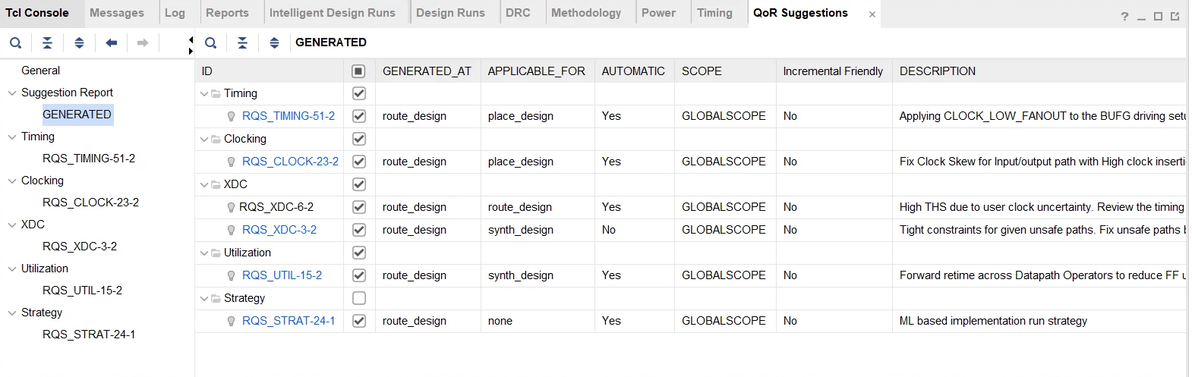This screenshot has height=377, width=1192.
Task: Go back using the left arrow icon
Action: point(111,43)
